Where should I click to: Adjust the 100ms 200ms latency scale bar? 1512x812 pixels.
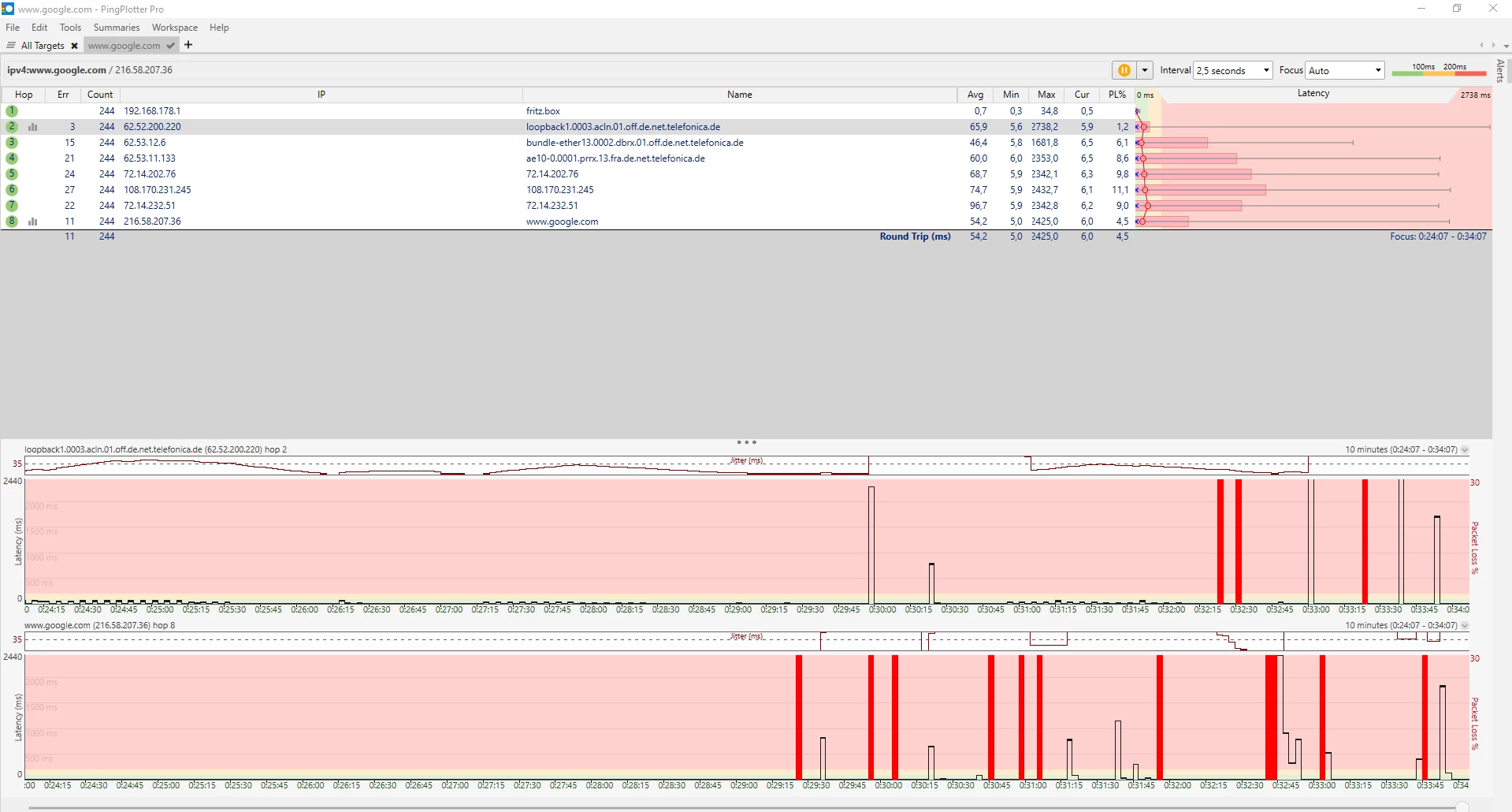1438,73
